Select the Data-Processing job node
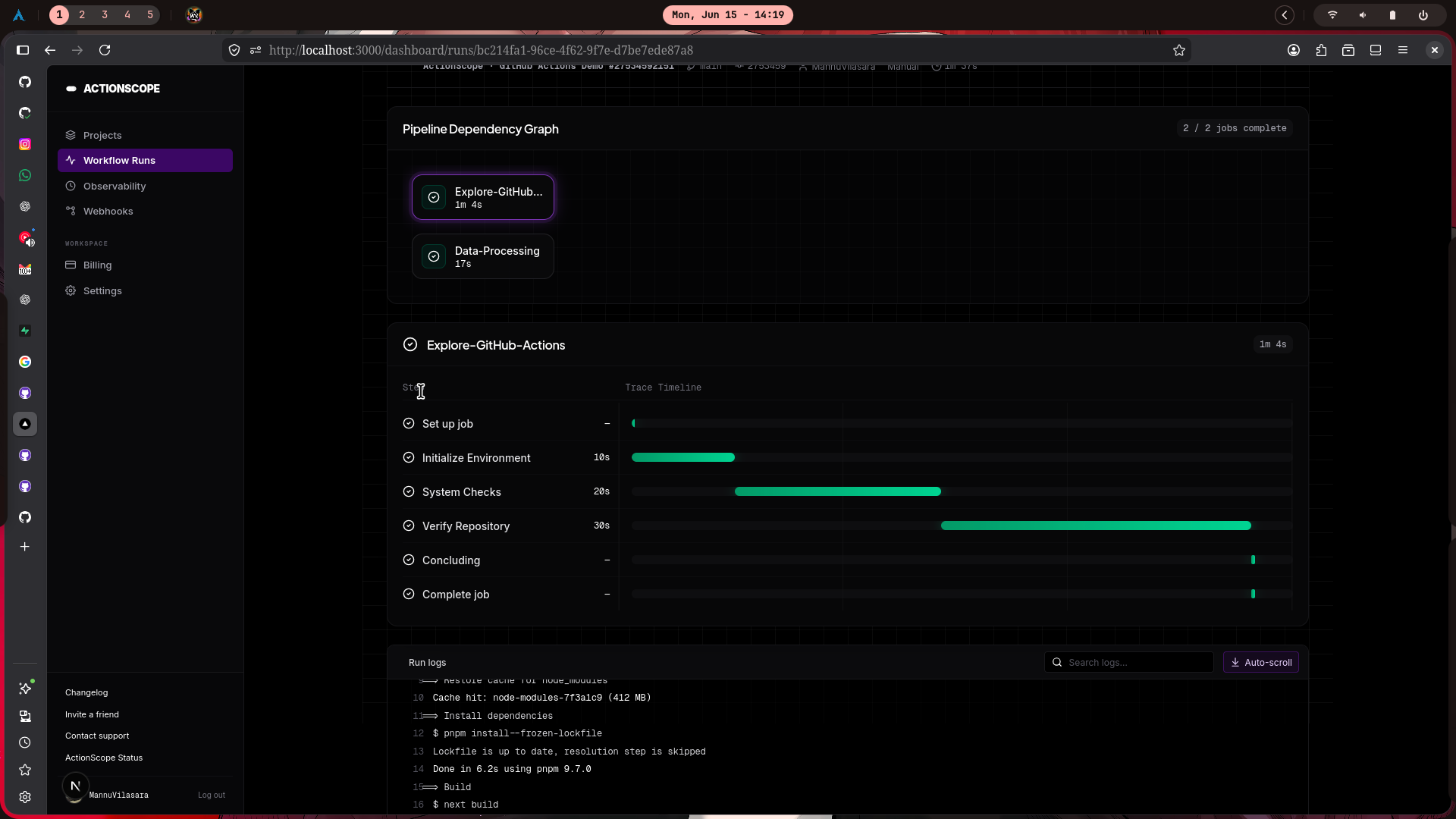The height and width of the screenshot is (819, 1456). coord(483,256)
